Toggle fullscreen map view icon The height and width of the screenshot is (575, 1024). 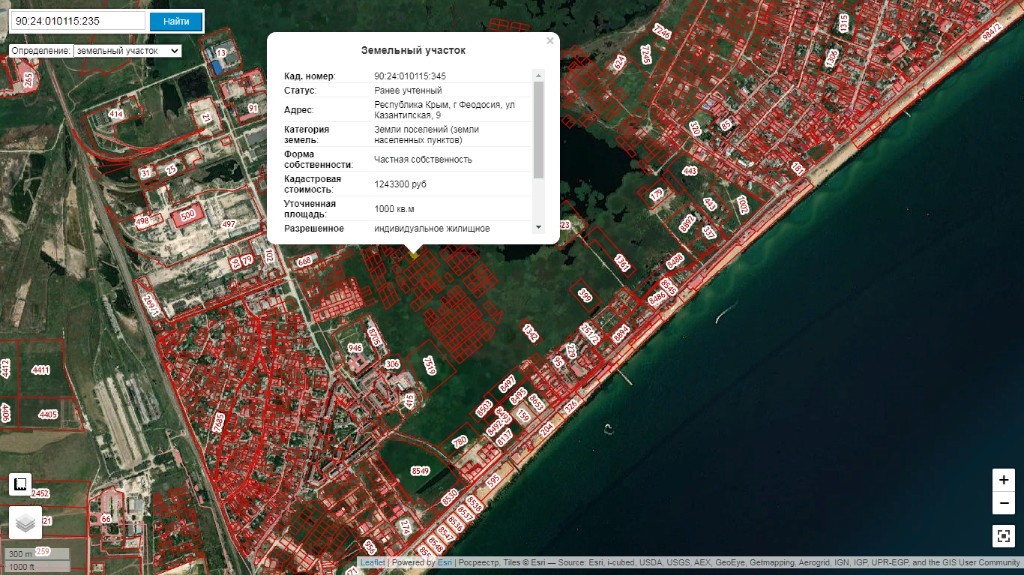click(x=1003, y=535)
